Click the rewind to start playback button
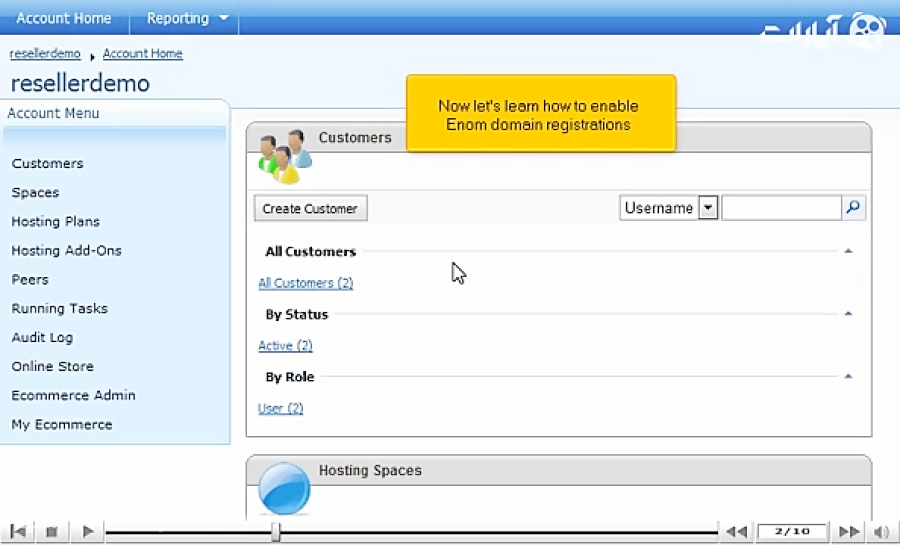The image size is (900, 545). point(18,532)
